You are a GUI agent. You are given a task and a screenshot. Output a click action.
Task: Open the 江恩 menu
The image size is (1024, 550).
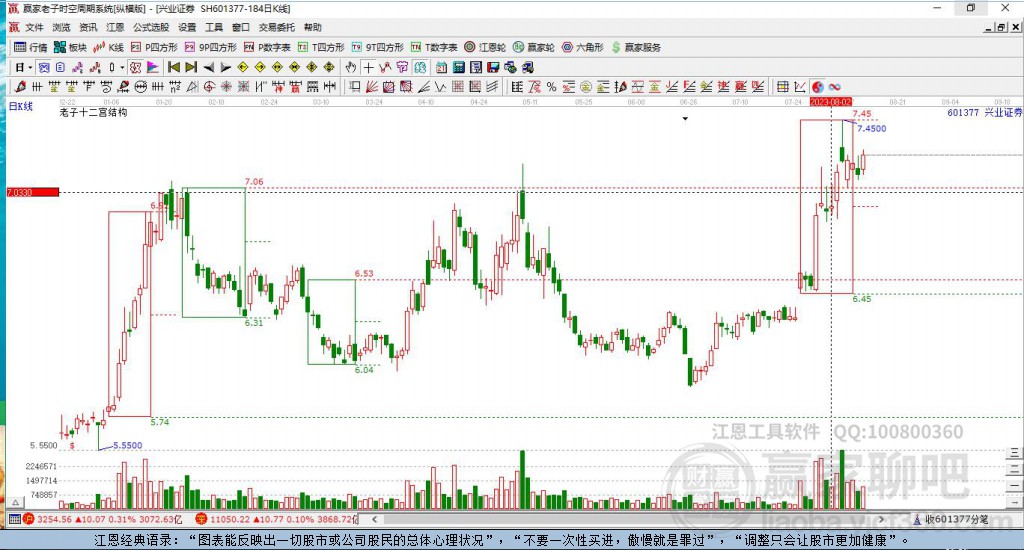[x=115, y=27]
